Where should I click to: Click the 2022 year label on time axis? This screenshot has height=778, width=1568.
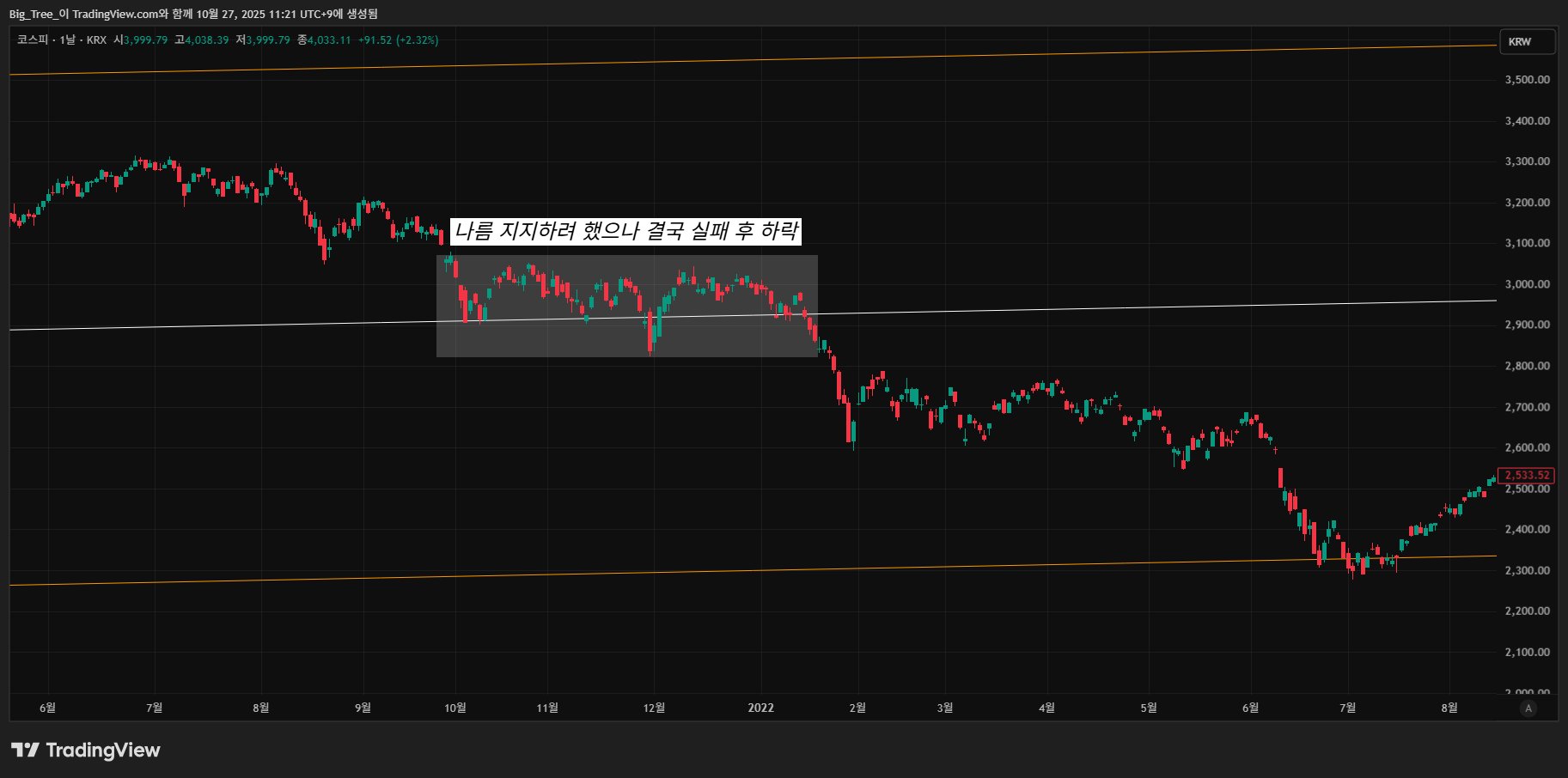[x=760, y=708]
